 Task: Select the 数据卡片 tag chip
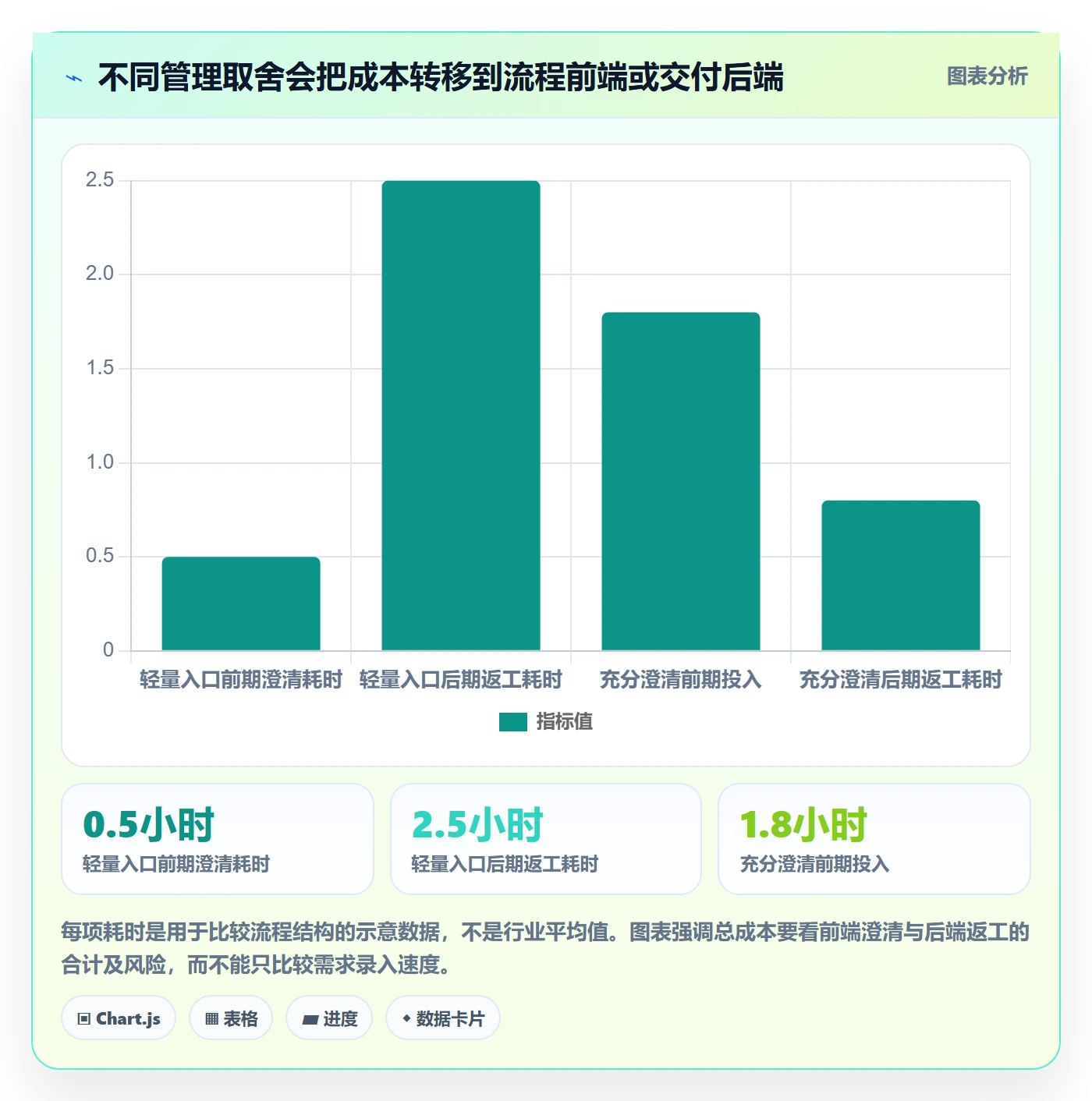click(443, 1018)
